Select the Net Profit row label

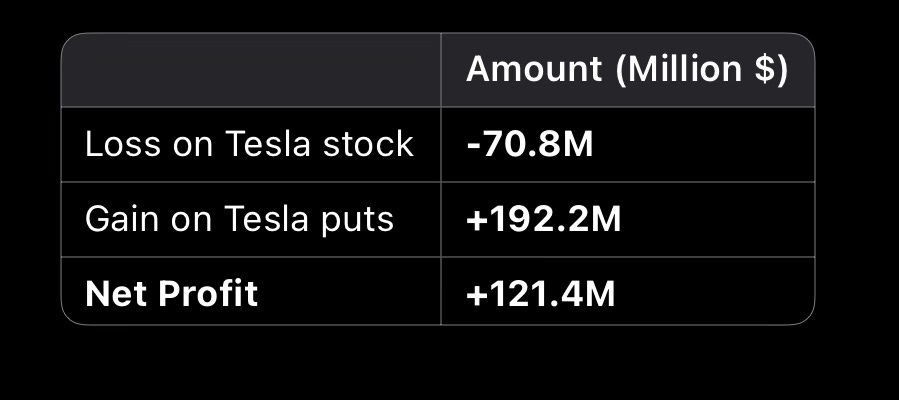coord(171,294)
